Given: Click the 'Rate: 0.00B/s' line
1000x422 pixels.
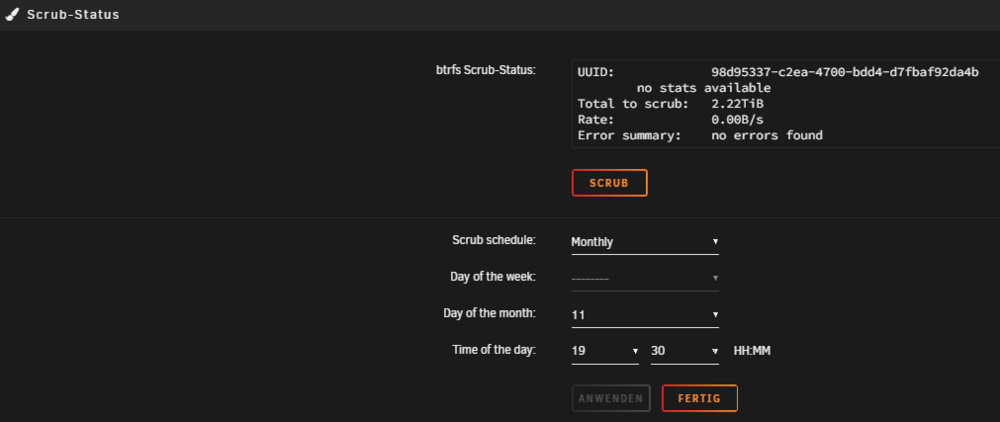Looking at the screenshot, I should (670, 120).
